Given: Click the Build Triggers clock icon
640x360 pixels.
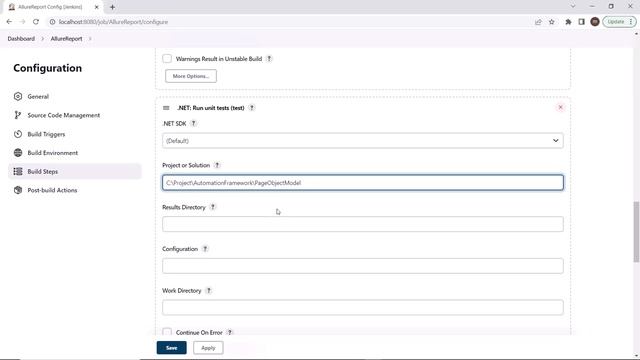Looking at the screenshot, I should [18, 134].
